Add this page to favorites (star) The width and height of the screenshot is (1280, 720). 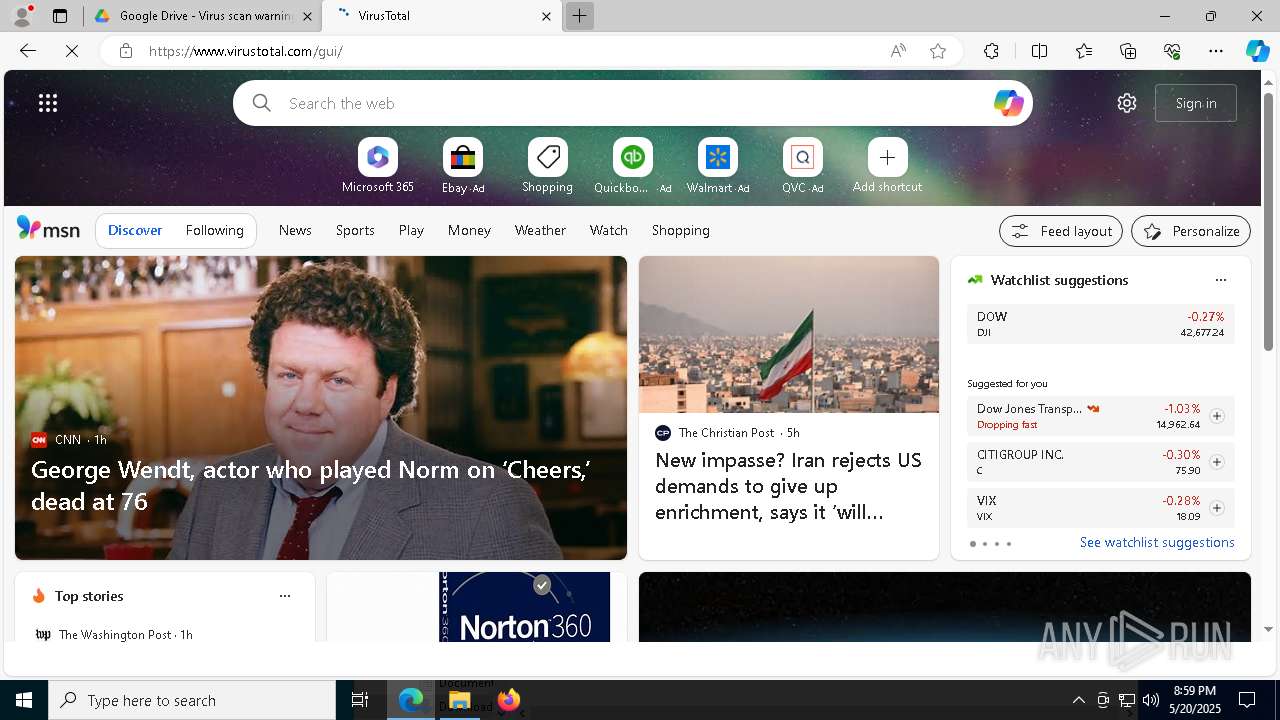click(938, 51)
